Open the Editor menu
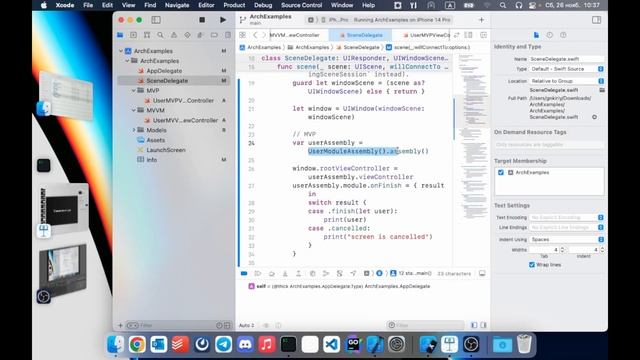The image size is (640, 360). pyautogui.click(x=206, y=5)
